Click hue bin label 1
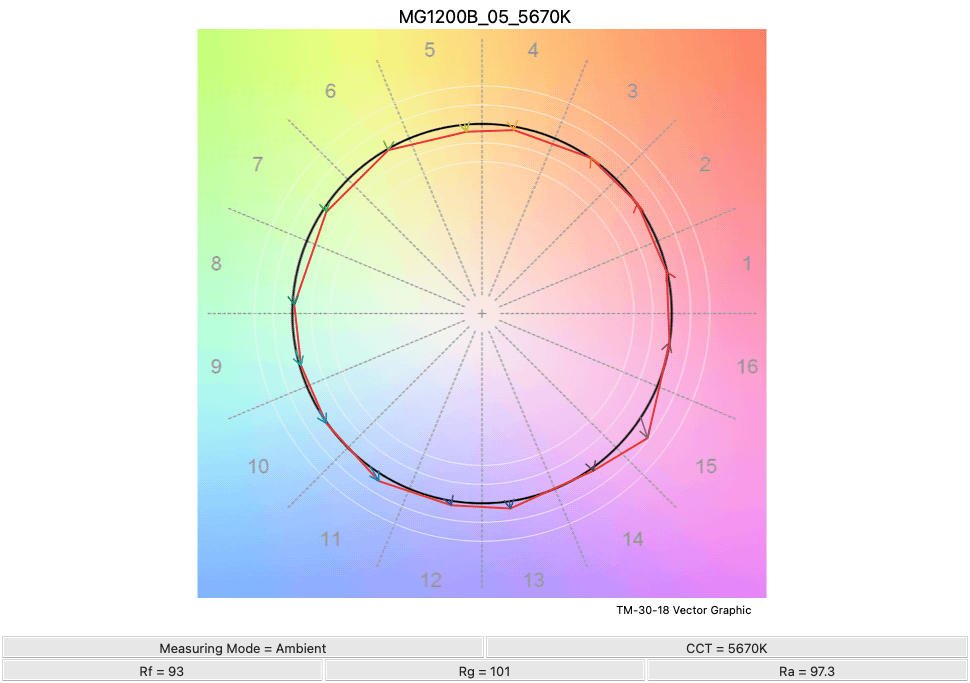Image resolution: width=970 pixels, height=683 pixels. point(747,264)
